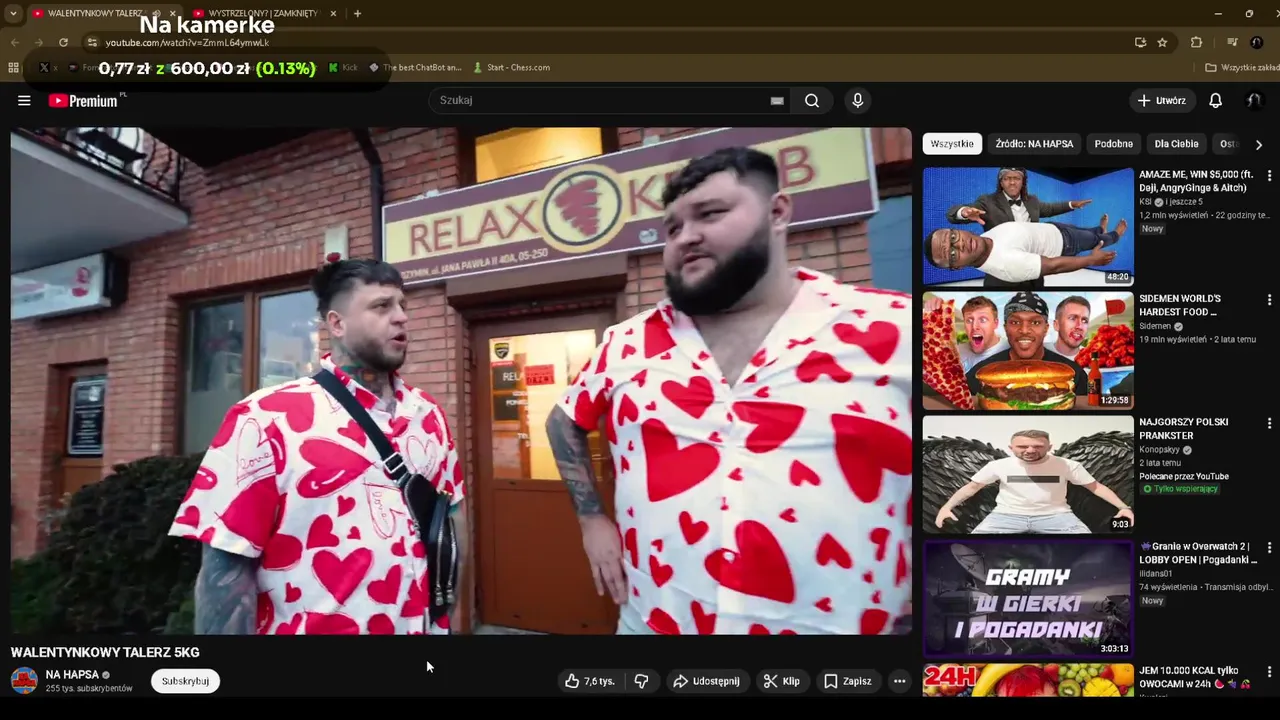Viewport: 1280px width, 720px height.
Task: Subscribe to NA HAPSA with Subskrybuj
Action: point(185,681)
